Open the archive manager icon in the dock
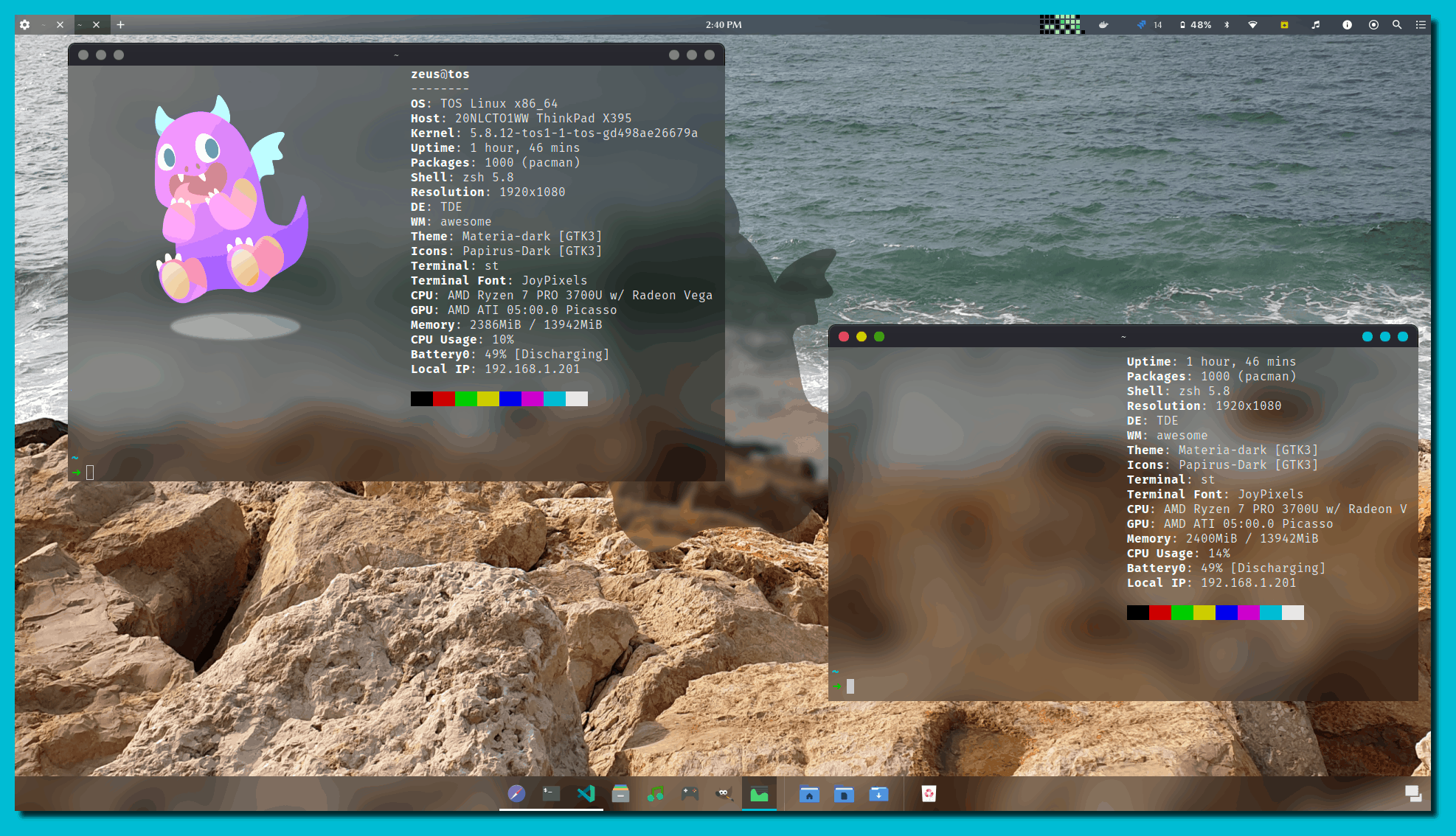Viewport: 1456px width, 836px height. click(x=620, y=794)
